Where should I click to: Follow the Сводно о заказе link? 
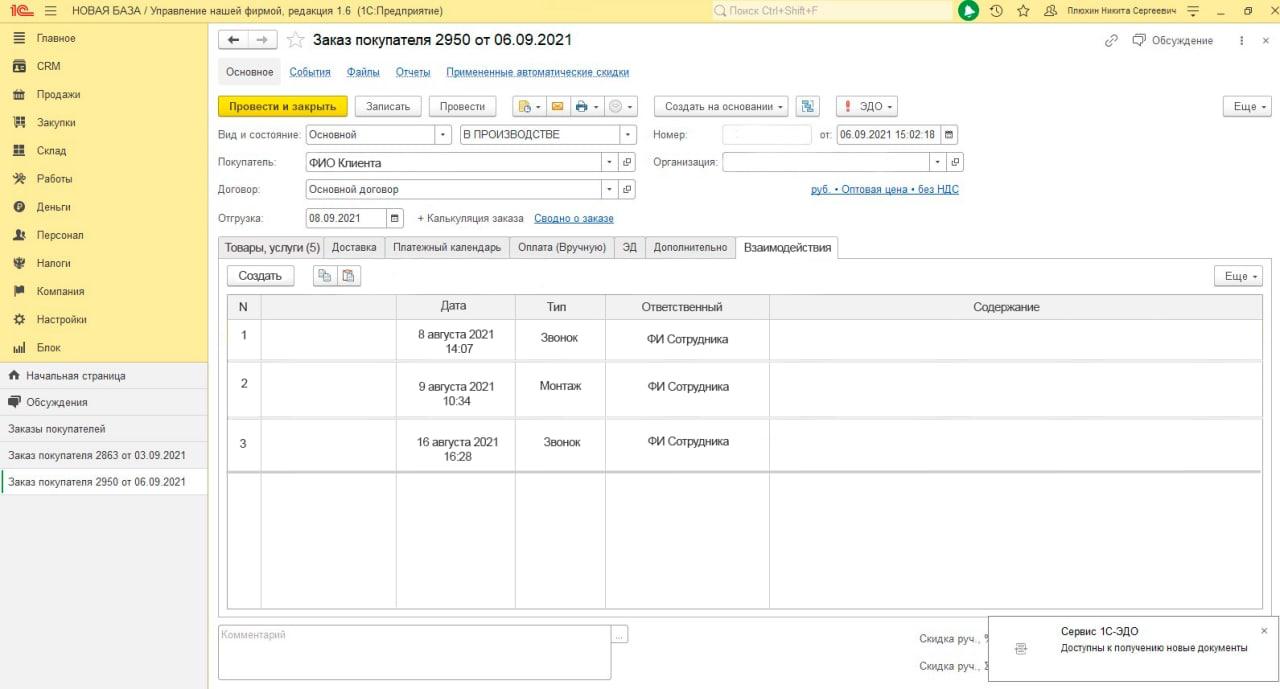tap(573, 218)
